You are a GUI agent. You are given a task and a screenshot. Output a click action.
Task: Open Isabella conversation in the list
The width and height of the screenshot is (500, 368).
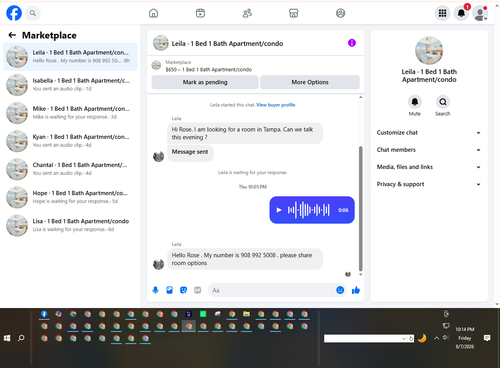[70, 85]
